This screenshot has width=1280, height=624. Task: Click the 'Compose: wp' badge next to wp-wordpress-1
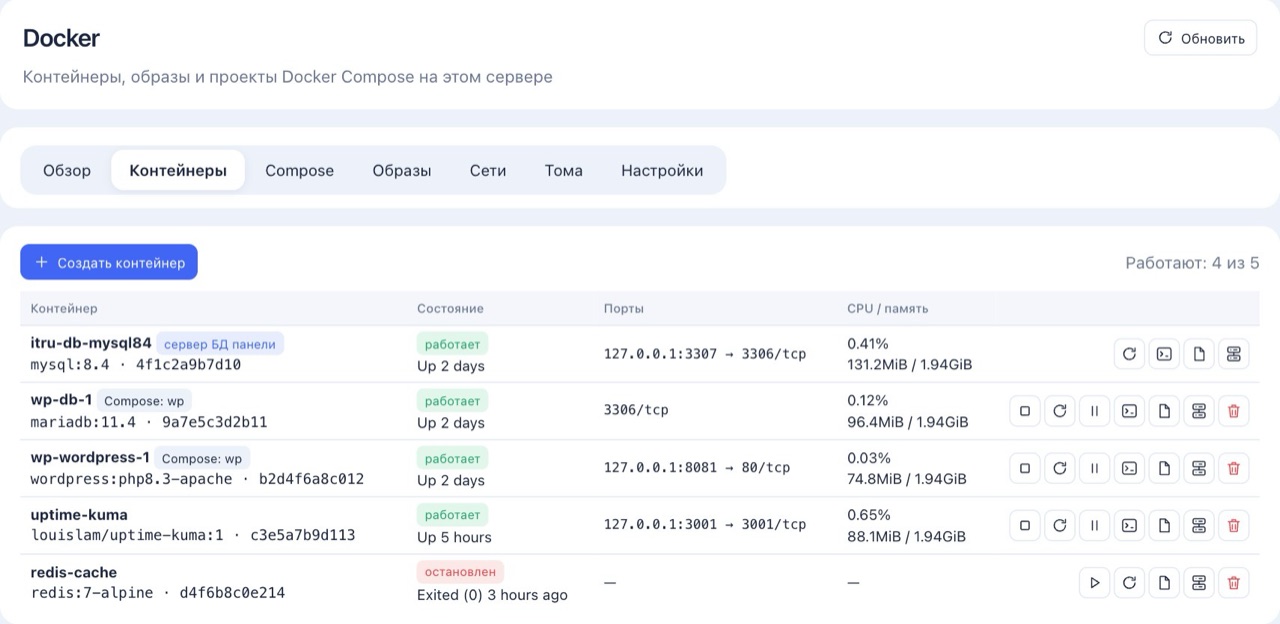click(202, 459)
